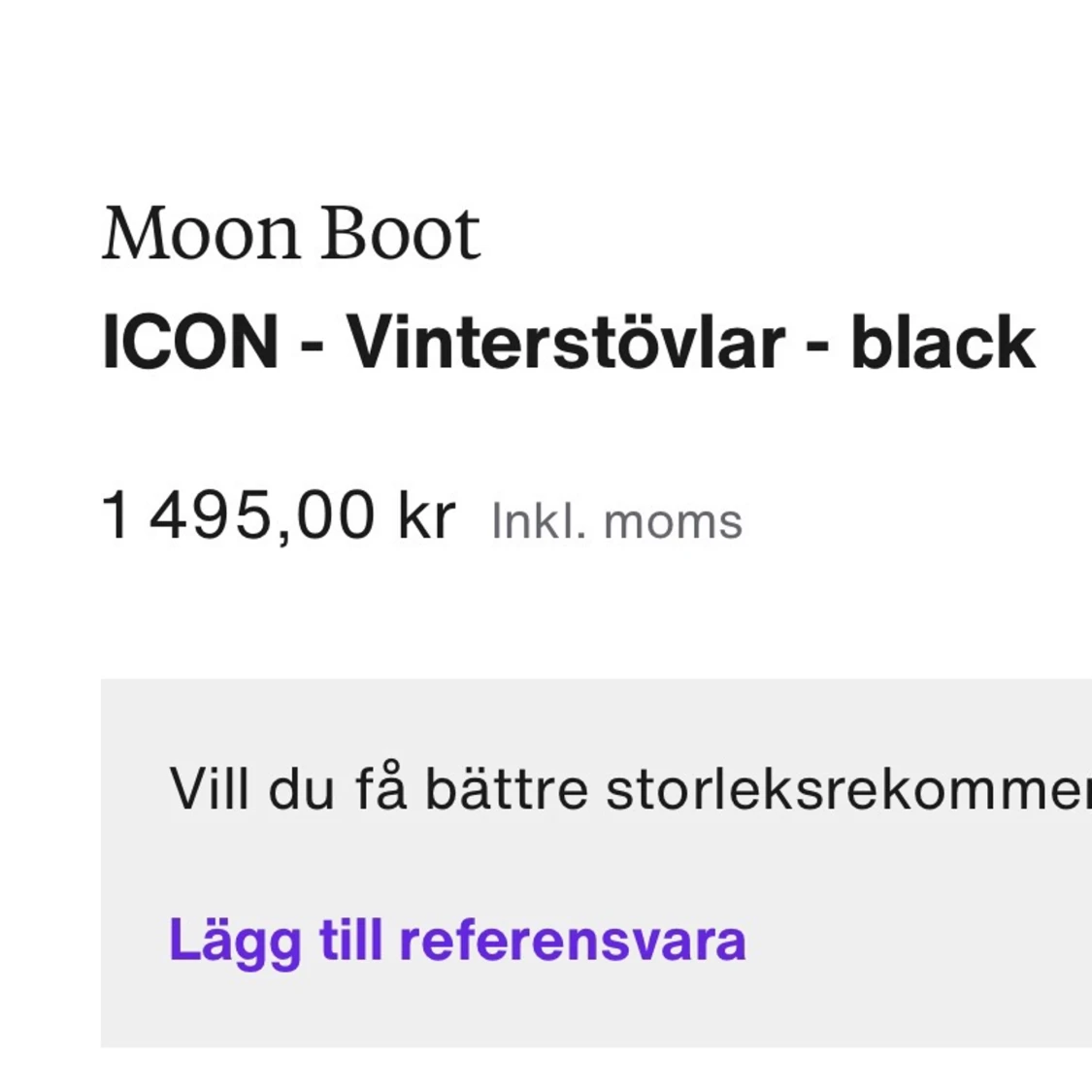Click the Lägg till referensvara link
This screenshot has height=1092, width=1092.
click(x=457, y=940)
